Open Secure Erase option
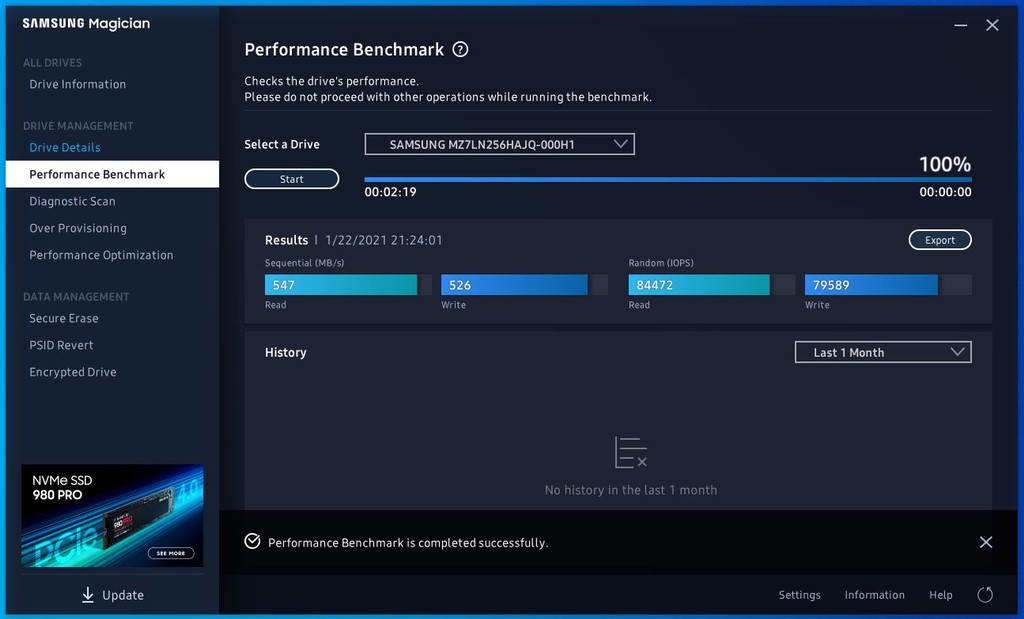The height and width of the screenshot is (619, 1024). 64,319
